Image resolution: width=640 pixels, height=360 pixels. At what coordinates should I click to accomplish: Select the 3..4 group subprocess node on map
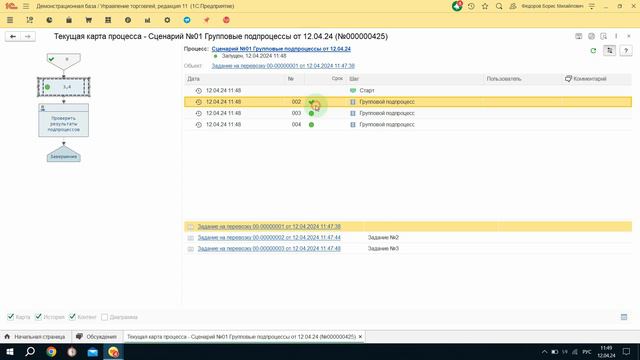click(64, 87)
